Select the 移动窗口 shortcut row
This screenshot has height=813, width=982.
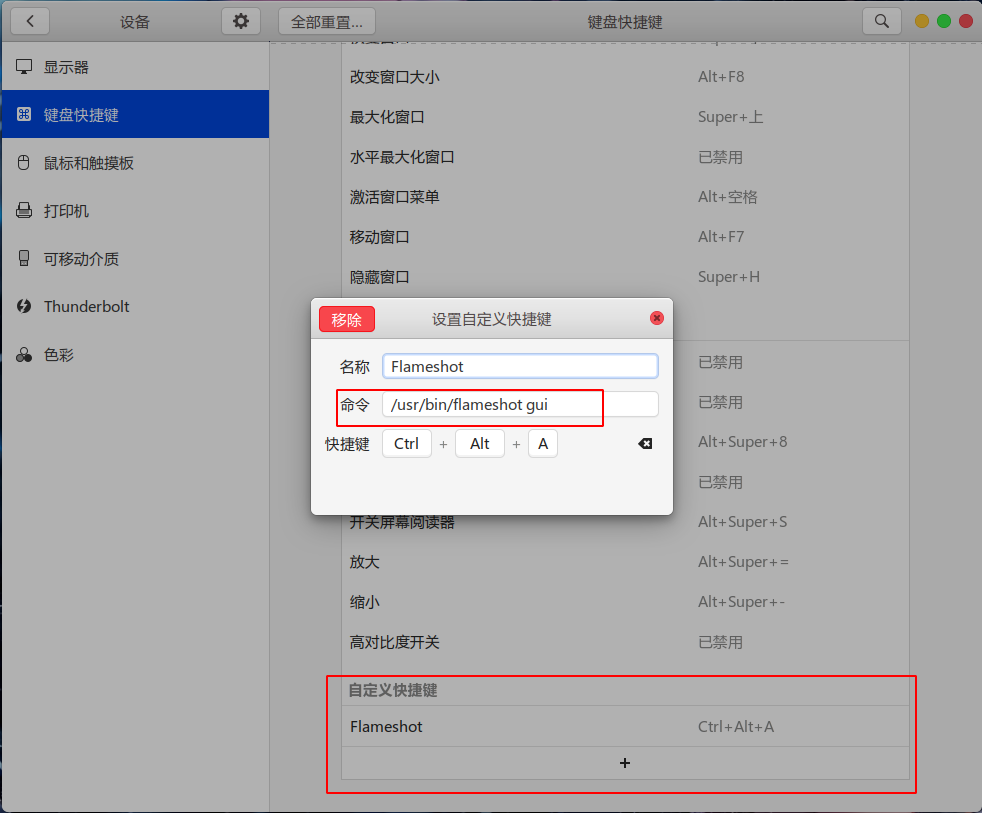coord(625,237)
